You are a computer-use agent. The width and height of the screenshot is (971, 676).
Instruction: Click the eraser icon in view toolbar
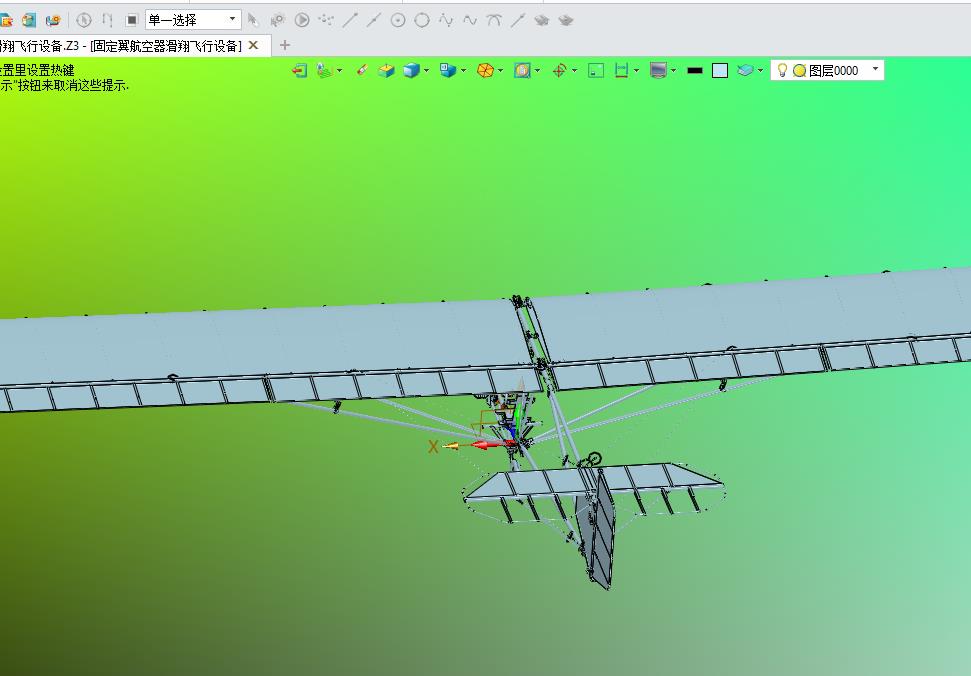[362, 71]
